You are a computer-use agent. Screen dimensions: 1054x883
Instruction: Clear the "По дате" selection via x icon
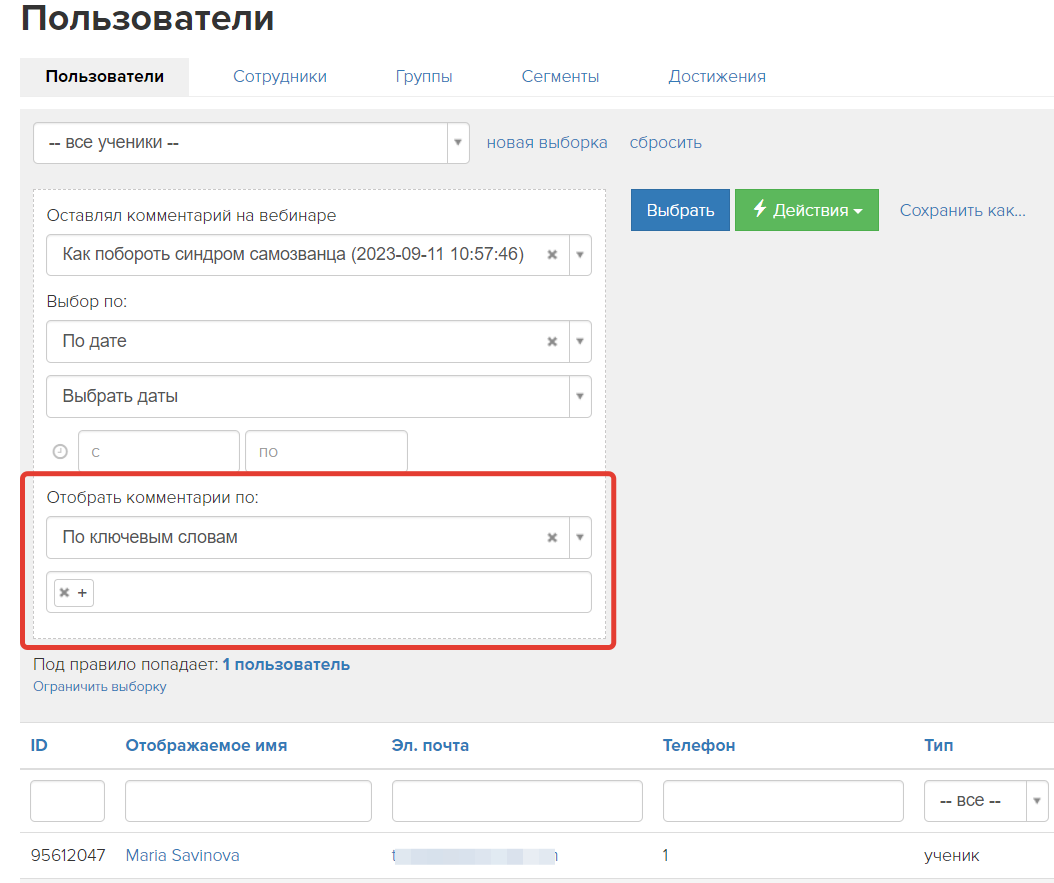point(552,341)
